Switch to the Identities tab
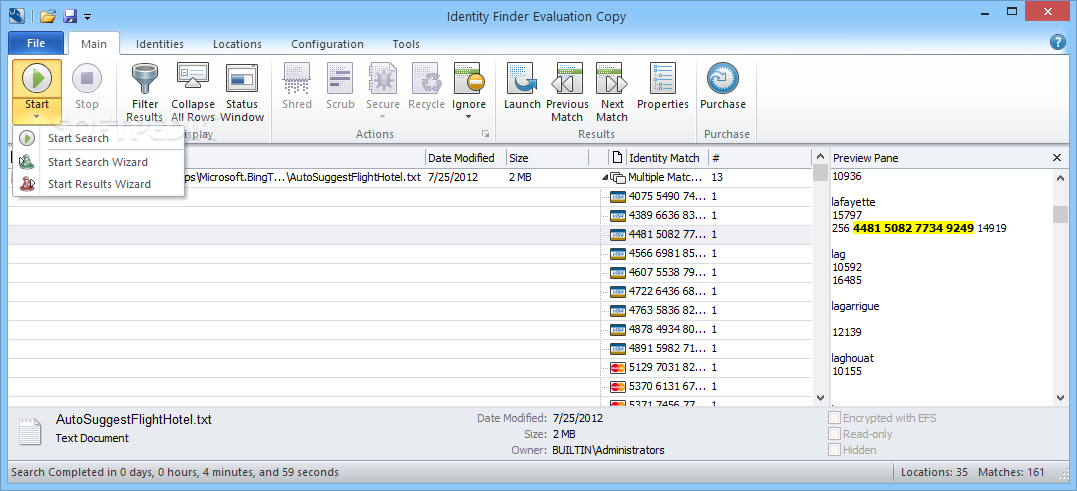 pos(159,44)
